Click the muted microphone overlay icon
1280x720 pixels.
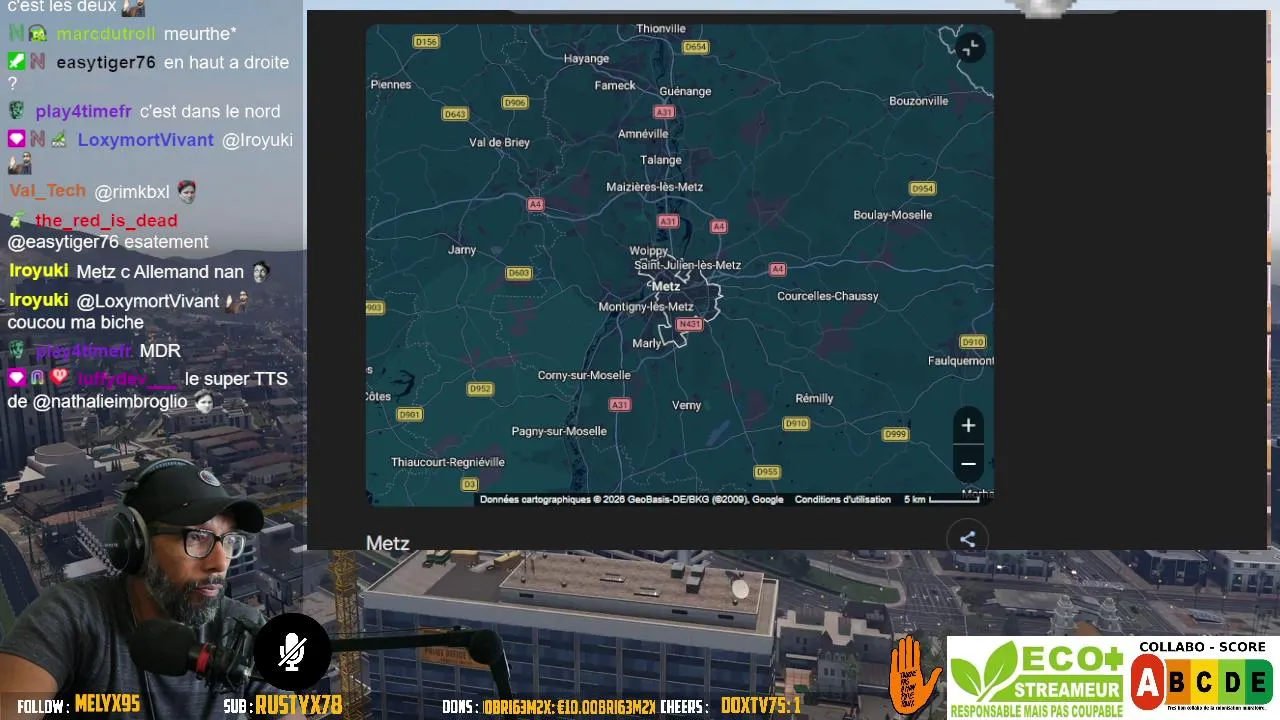291,651
